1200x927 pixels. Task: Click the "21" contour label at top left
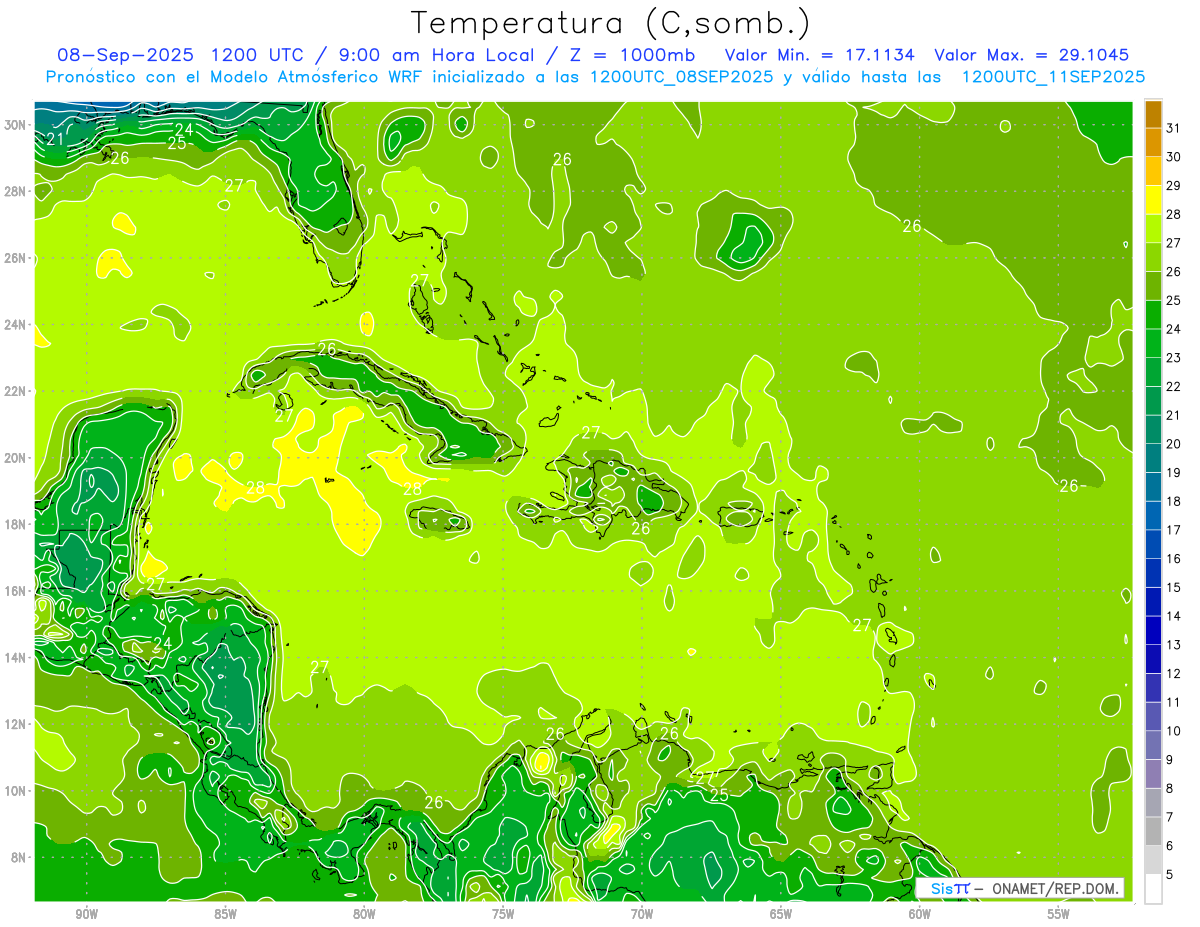[55, 139]
